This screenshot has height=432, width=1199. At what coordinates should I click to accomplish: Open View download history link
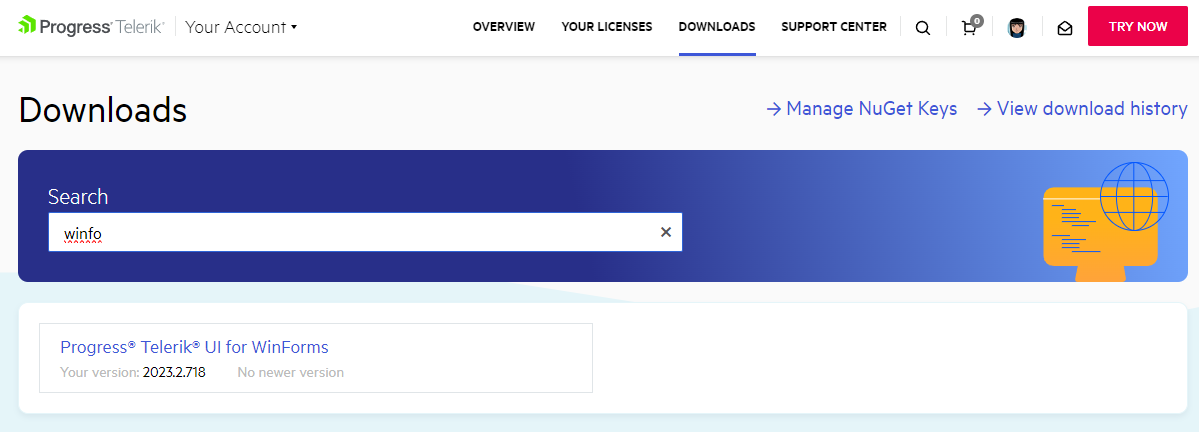tap(1082, 109)
